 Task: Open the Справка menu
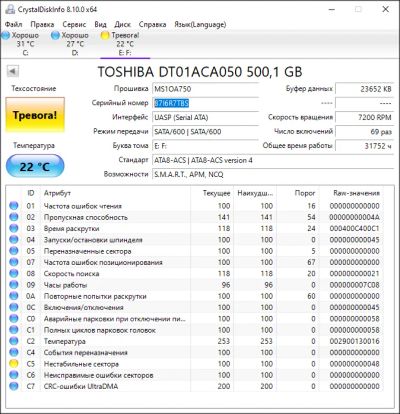click(152, 24)
